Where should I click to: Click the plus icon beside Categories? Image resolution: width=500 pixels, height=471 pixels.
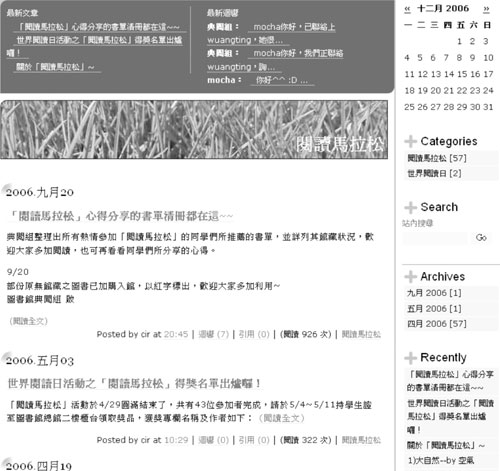click(x=410, y=141)
